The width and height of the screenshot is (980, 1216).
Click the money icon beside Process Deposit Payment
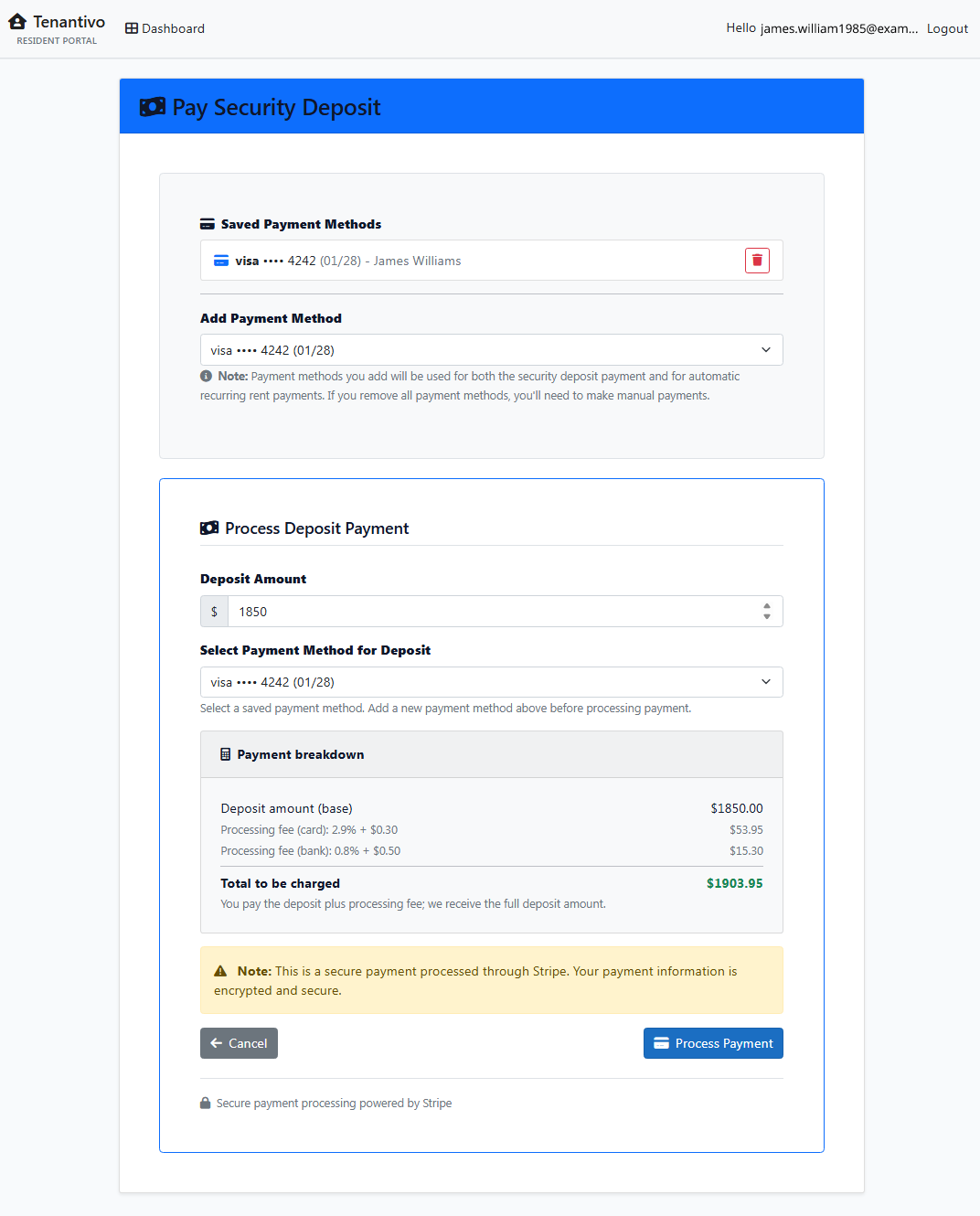209,528
